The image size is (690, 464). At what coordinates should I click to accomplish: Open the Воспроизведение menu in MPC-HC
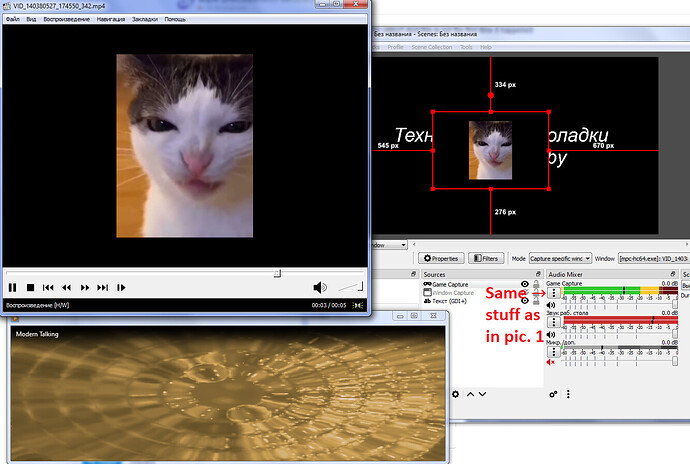pyautogui.click(x=66, y=19)
